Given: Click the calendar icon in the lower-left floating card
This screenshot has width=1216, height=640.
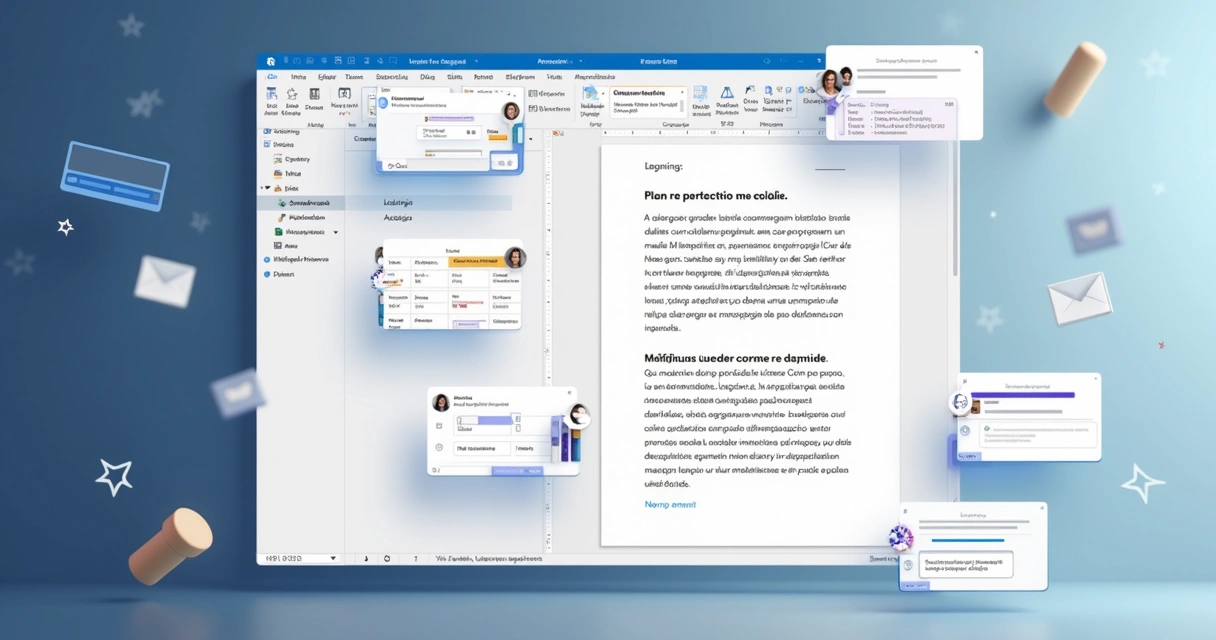Looking at the screenshot, I should tap(439, 425).
